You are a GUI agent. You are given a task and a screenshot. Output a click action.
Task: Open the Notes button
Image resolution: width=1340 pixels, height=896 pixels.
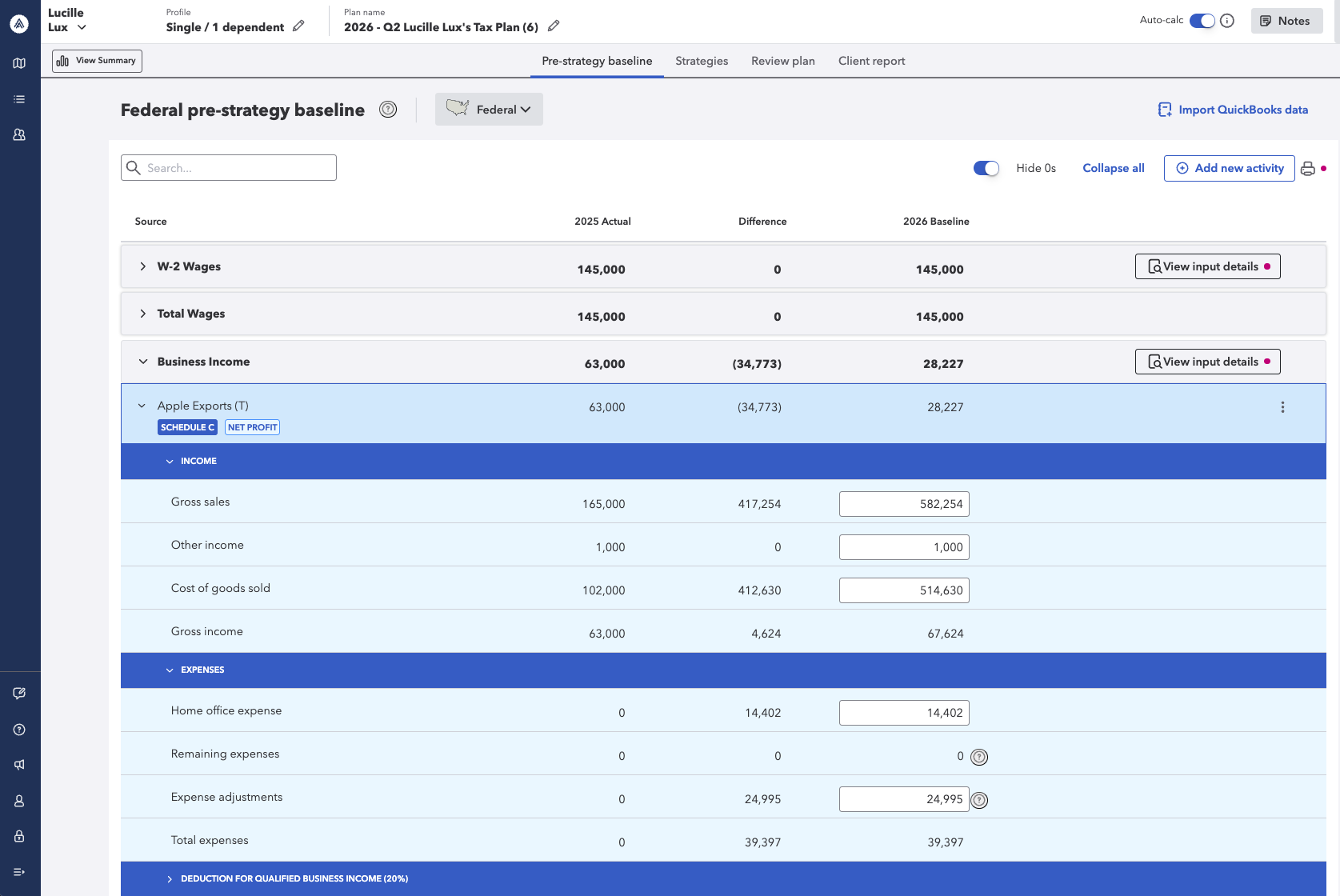[1286, 21]
